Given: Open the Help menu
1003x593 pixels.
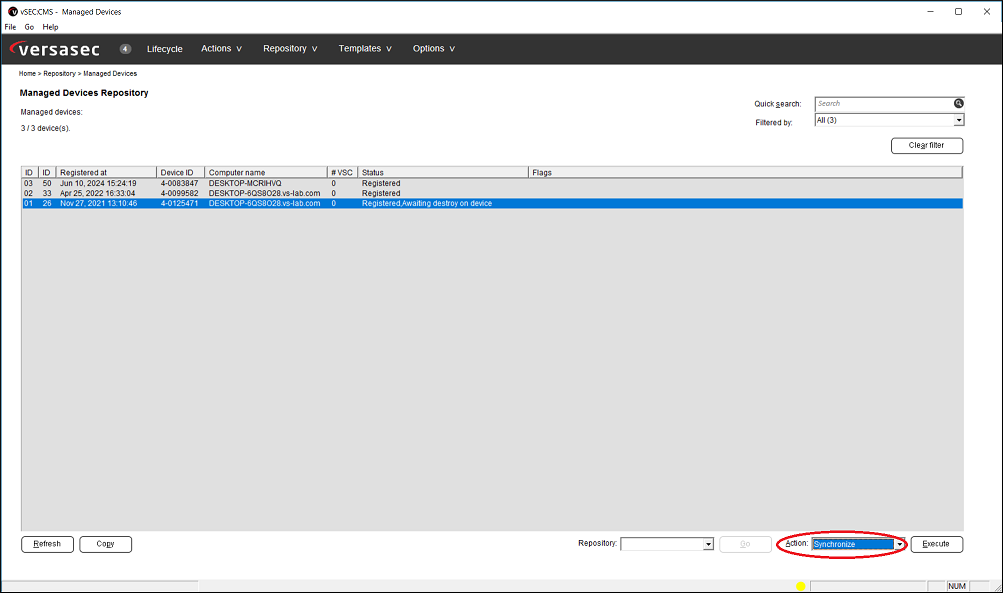Looking at the screenshot, I should point(51,27).
